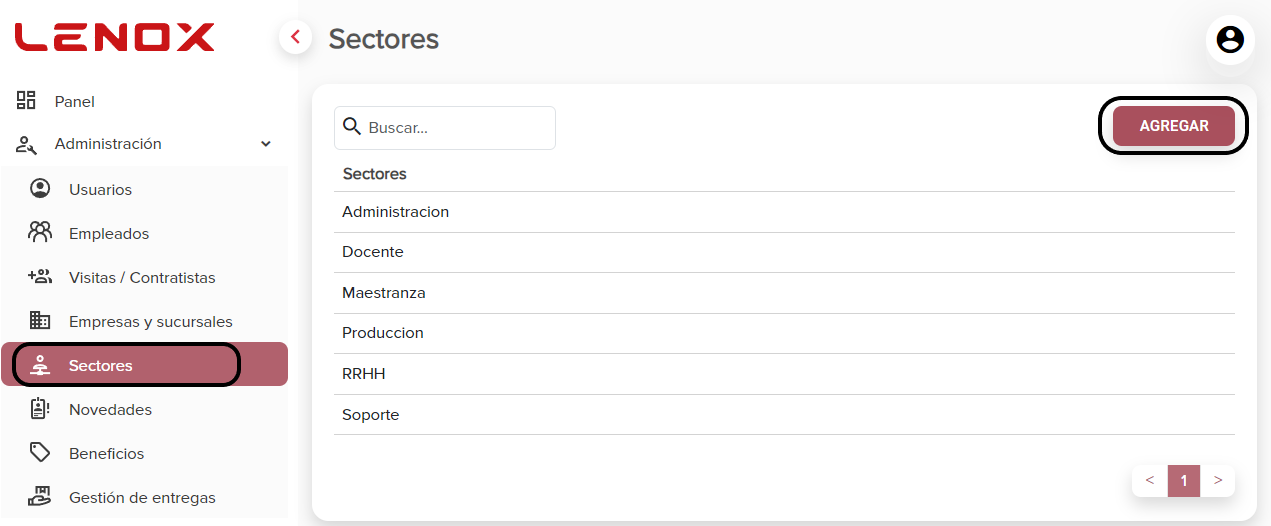Select the Maestranza sector row
The width and height of the screenshot is (1271, 526).
[x=784, y=293]
